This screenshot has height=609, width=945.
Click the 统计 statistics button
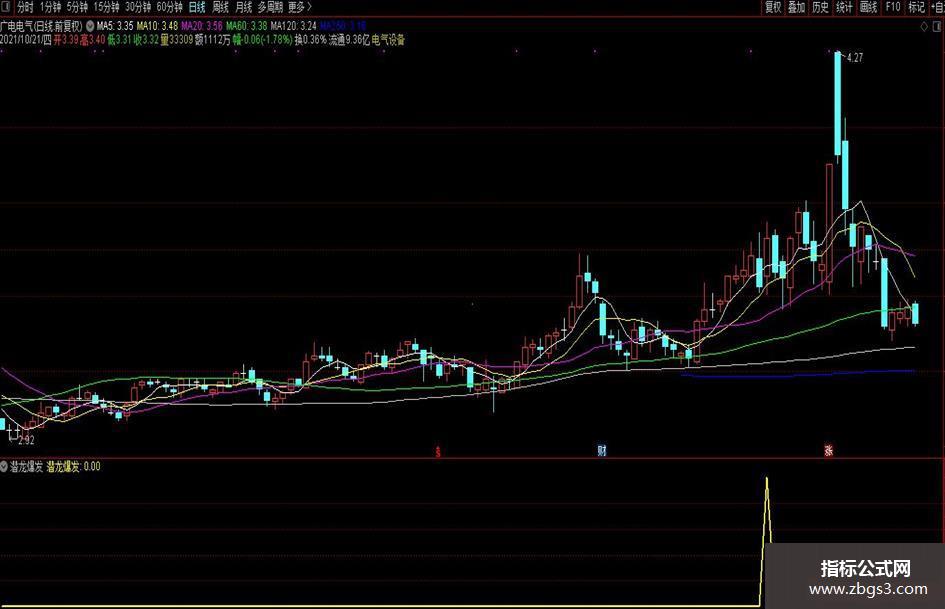pyautogui.click(x=844, y=7)
